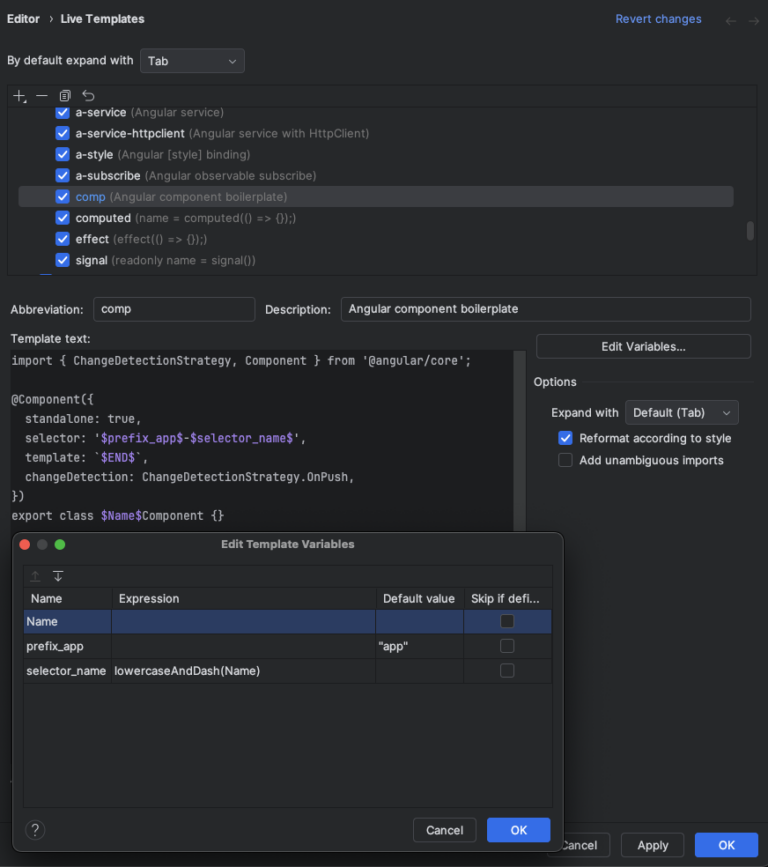
Task: Enable the a-service template checkbox
Action: (x=62, y=112)
